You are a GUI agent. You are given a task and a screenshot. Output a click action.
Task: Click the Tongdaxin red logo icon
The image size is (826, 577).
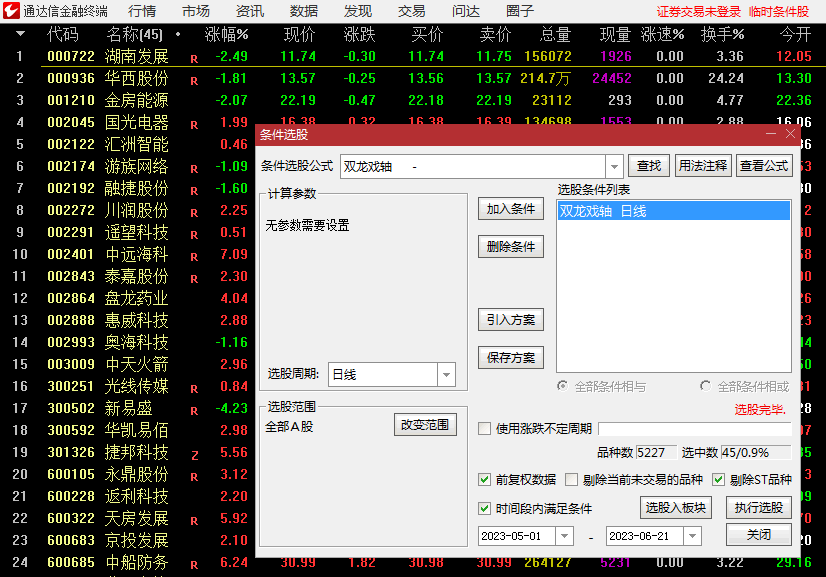tap(11, 11)
